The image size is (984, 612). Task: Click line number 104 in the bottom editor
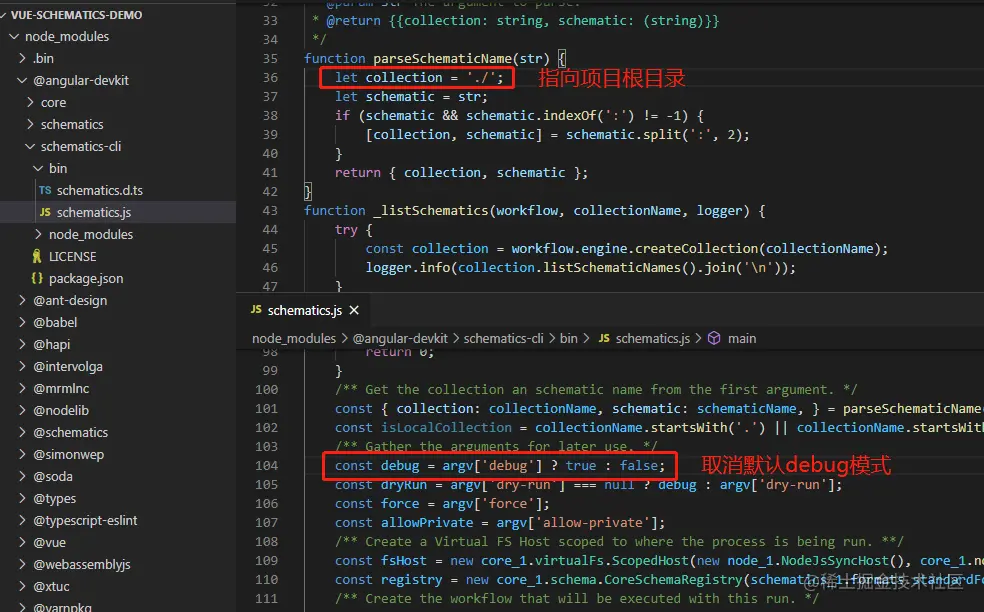click(266, 466)
